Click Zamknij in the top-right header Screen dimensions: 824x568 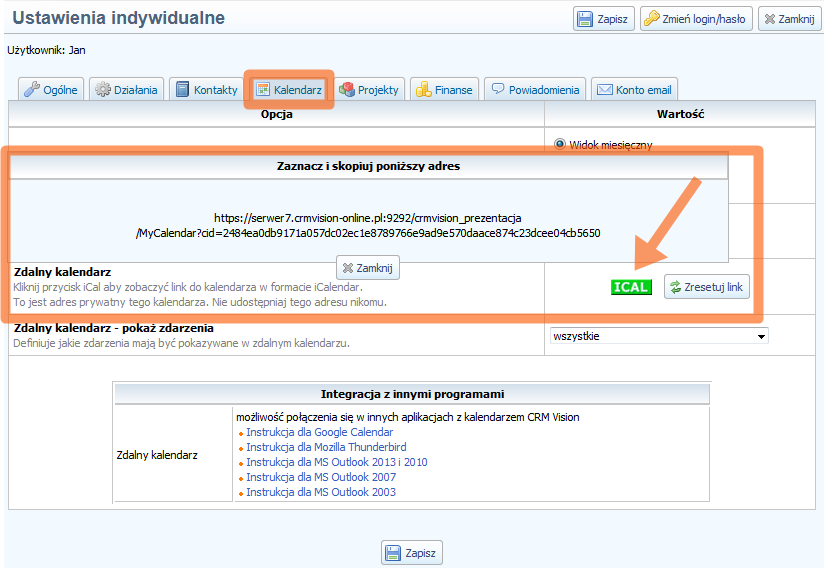(x=789, y=19)
